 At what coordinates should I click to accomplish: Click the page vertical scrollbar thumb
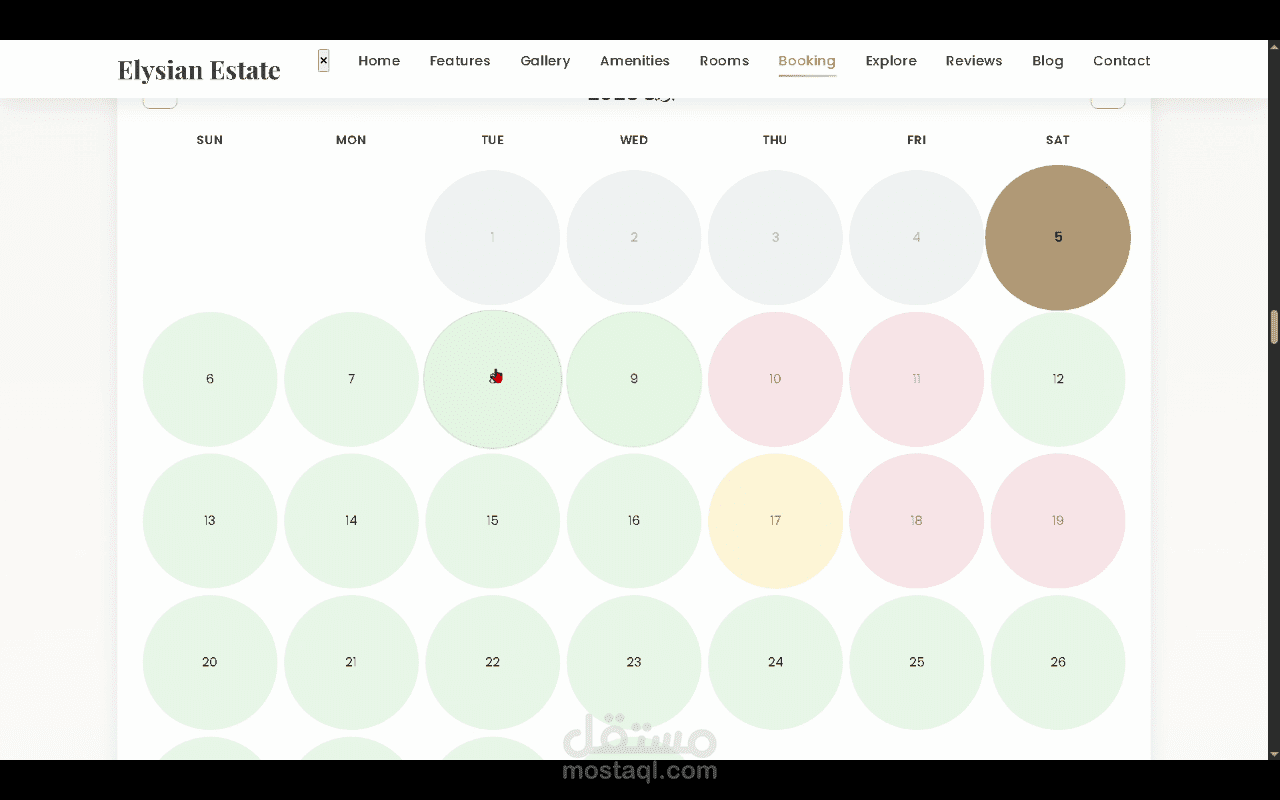tap(1274, 327)
